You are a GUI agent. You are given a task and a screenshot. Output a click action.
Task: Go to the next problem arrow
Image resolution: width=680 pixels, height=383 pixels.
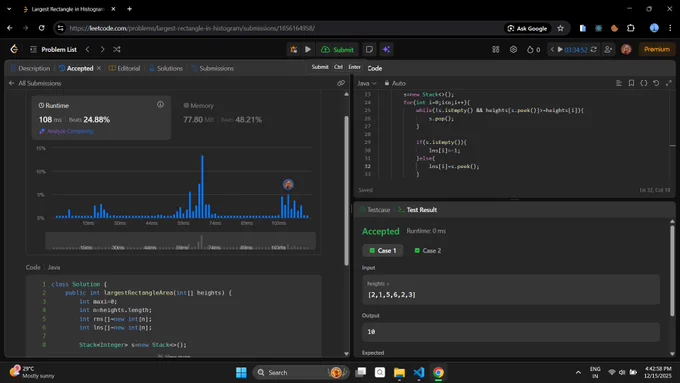102,49
